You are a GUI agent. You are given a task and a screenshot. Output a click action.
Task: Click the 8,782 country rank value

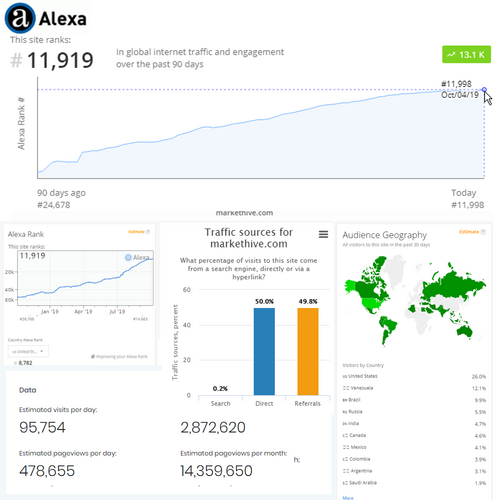25,363
